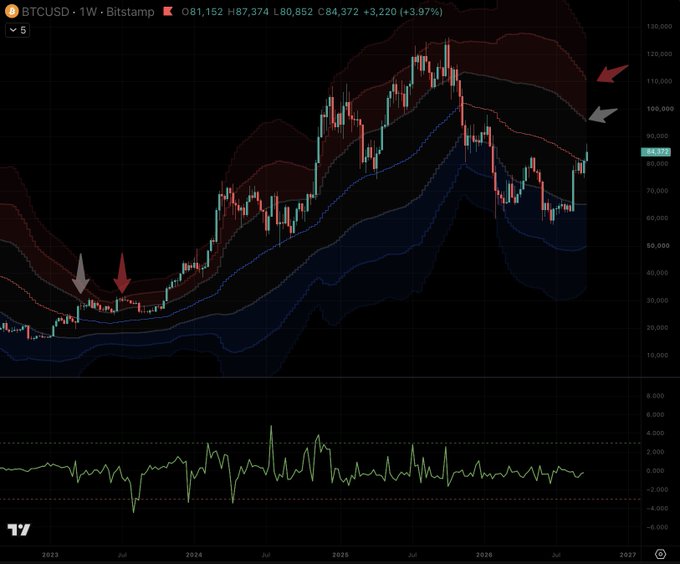This screenshot has width=680, height=564.
Task: Click the 120,000 price axis label
Action: 660,54
